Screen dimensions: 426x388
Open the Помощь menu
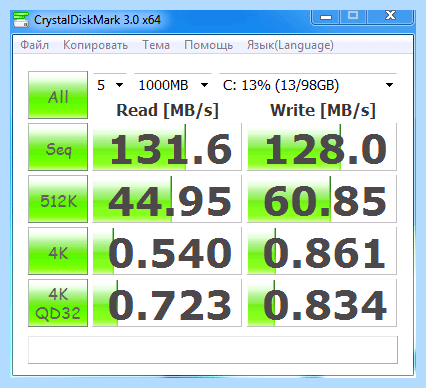tap(209, 45)
